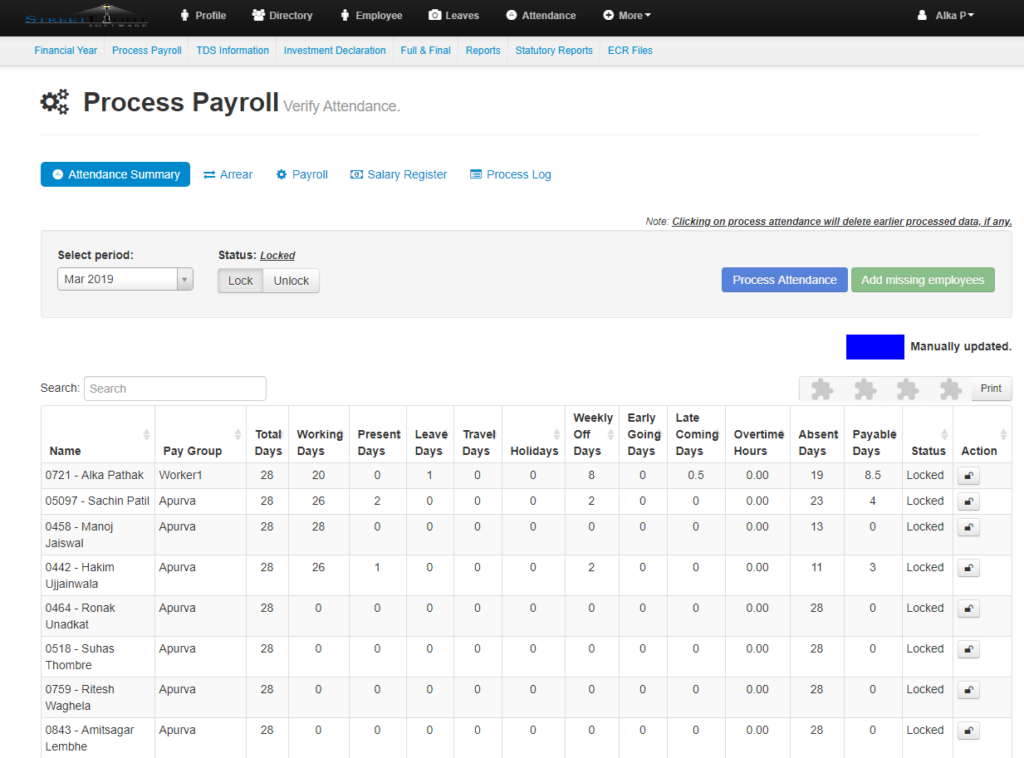The height and width of the screenshot is (758, 1024).
Task: Click the padlock action for Sachin Patil
Action: [968, 501]
